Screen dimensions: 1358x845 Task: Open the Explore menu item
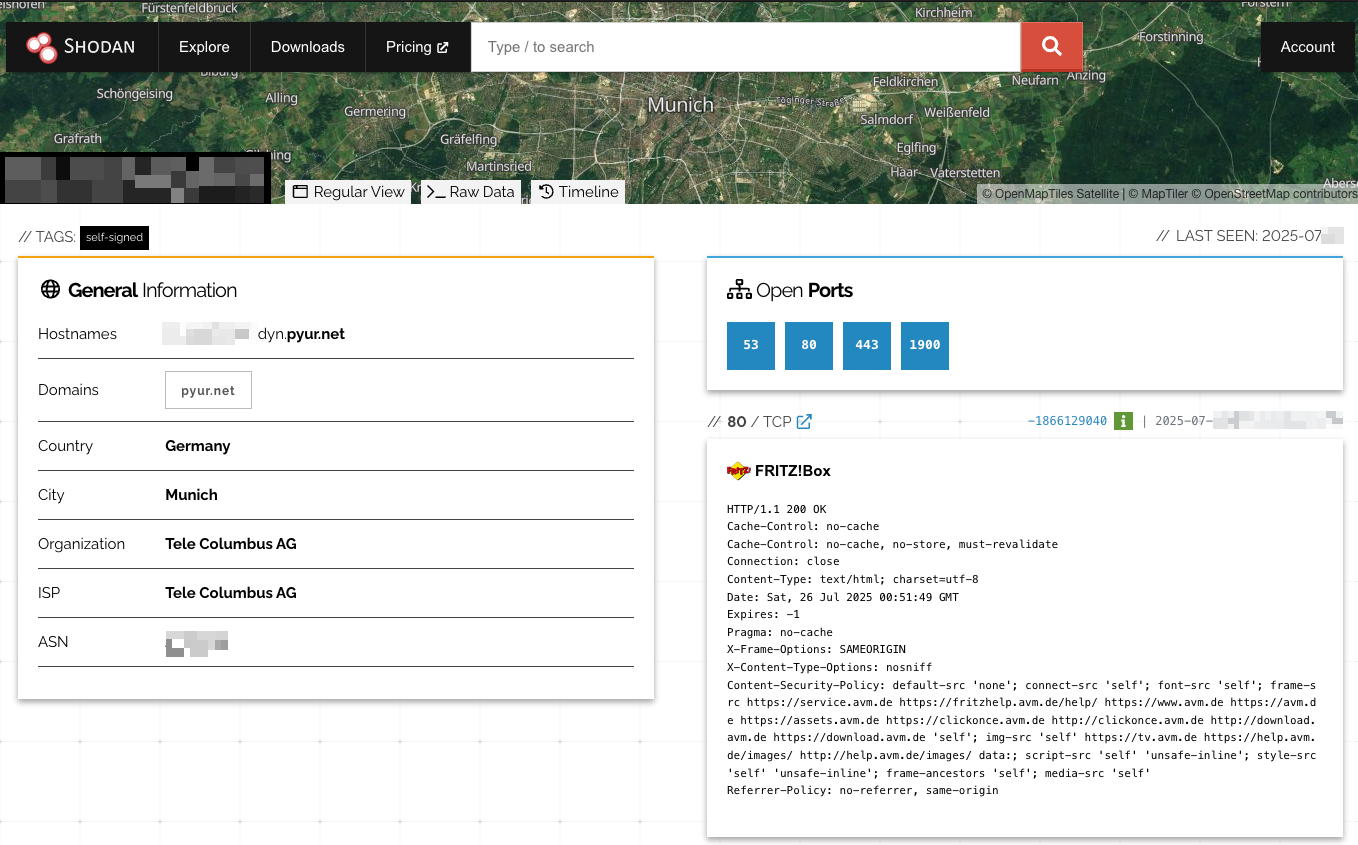click(204, 47)
